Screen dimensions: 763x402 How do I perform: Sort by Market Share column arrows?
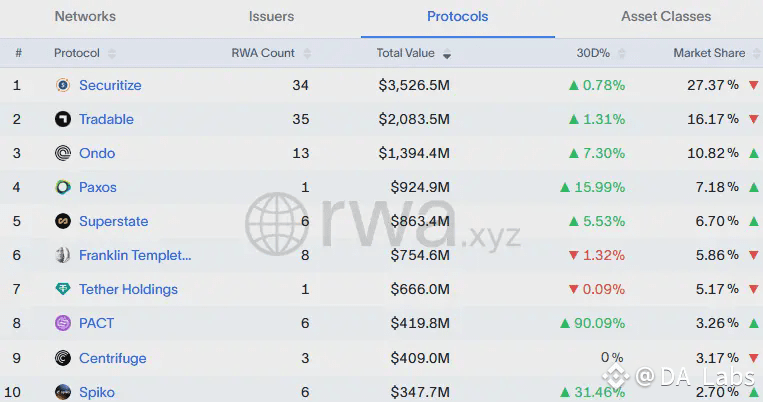click(756, 53)
